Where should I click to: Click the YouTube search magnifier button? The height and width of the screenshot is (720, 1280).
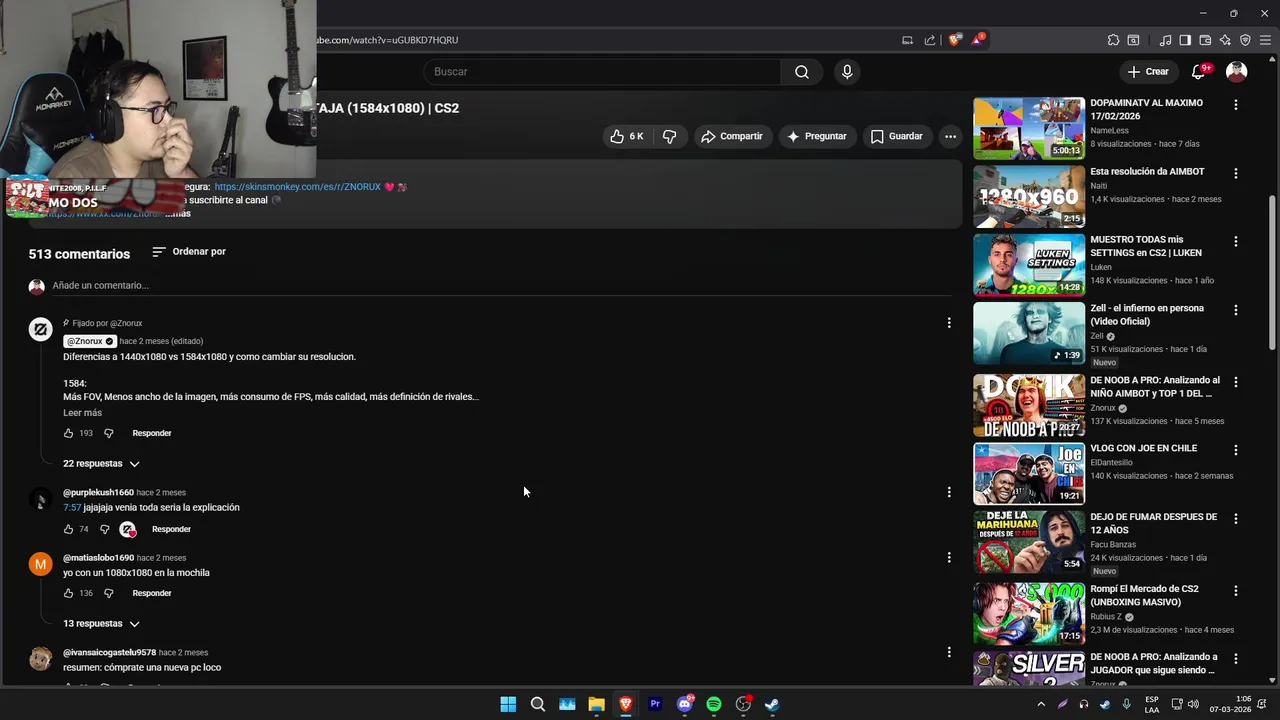tap(802, 72)
